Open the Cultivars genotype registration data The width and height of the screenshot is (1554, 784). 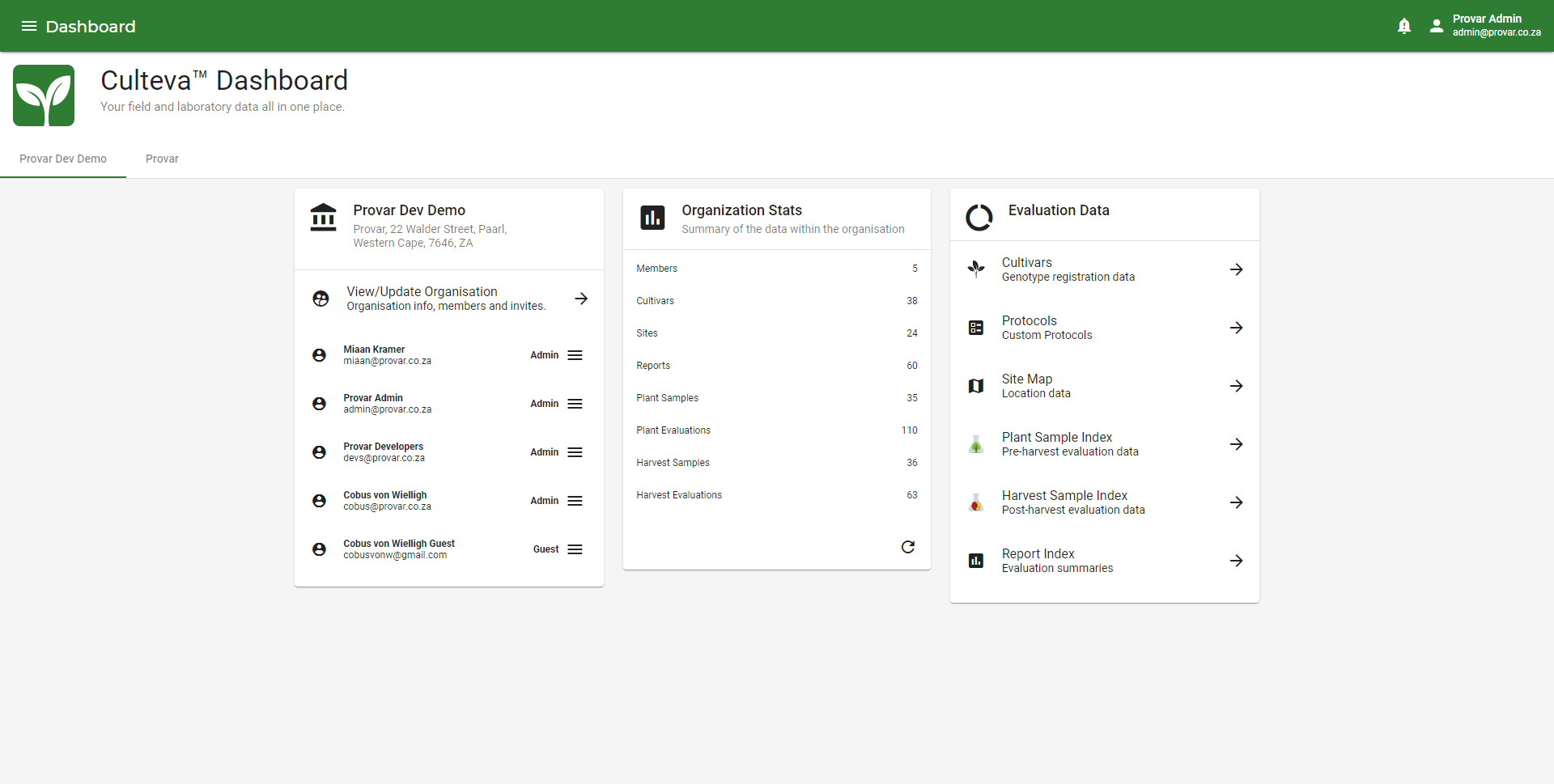click(x=1105, y=269)
